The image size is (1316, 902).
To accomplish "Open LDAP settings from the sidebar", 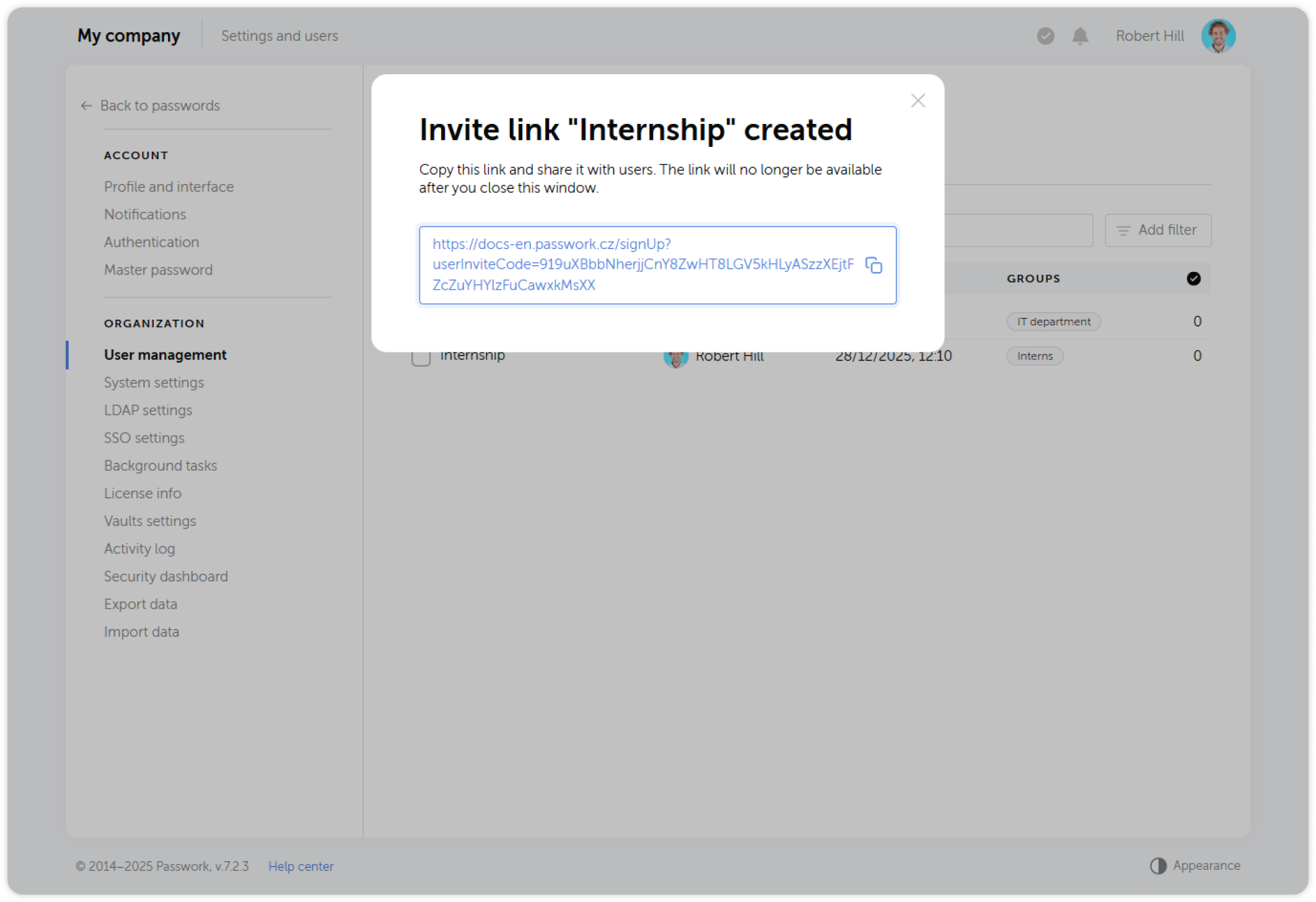I will point(148,410).
